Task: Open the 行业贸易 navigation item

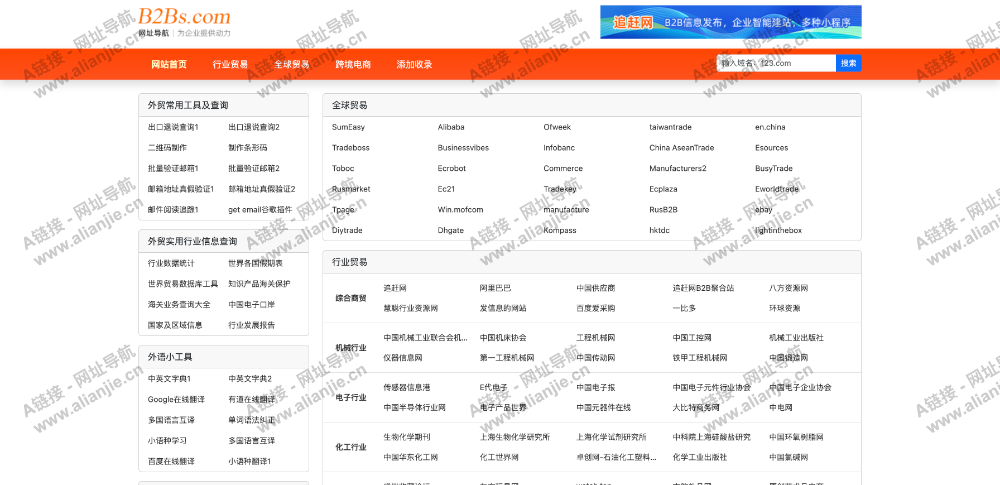Action: (230, 64)
